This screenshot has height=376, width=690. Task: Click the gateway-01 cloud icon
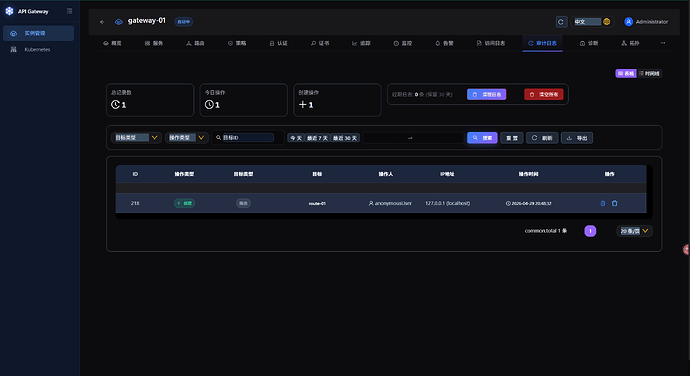(119, 22)
